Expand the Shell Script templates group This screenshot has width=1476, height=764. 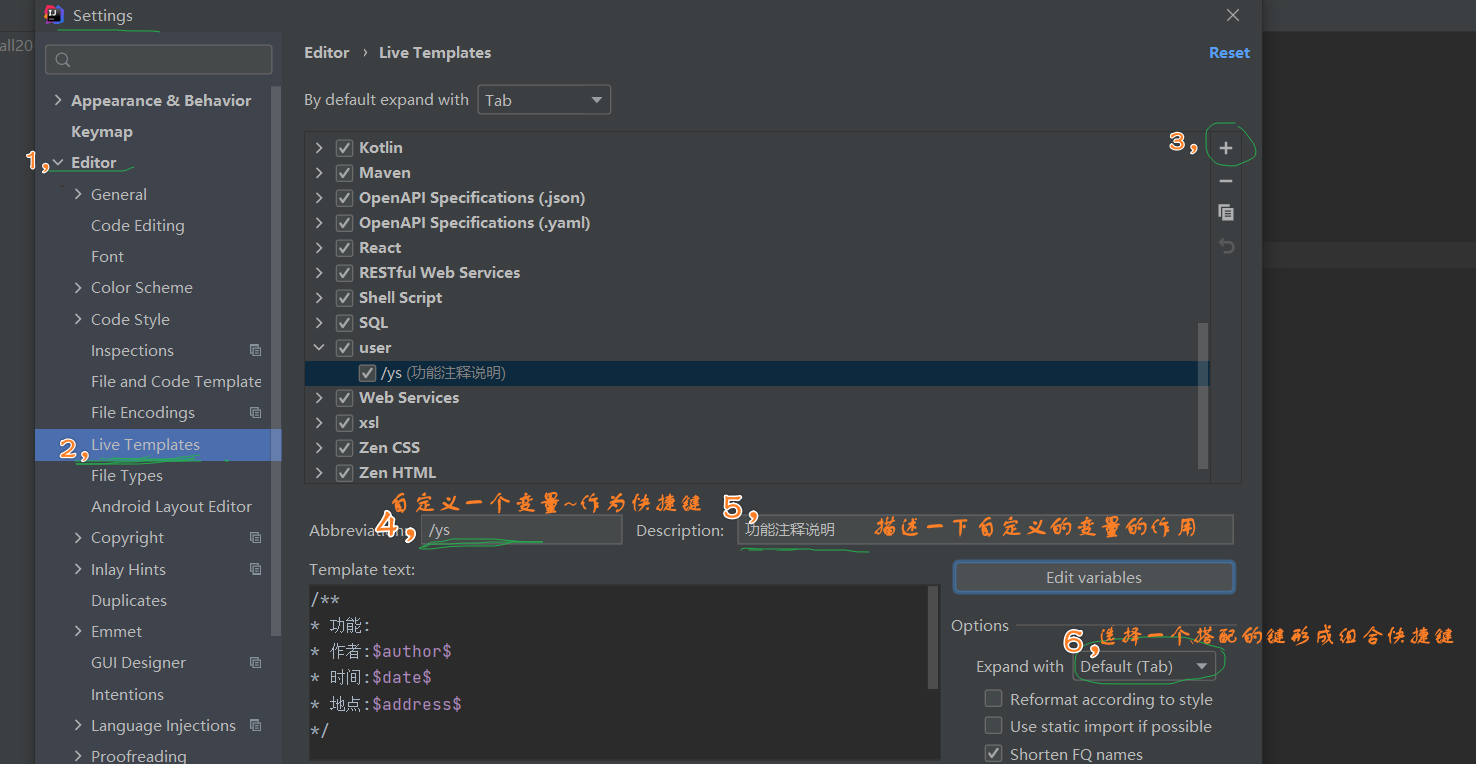coord(319,297)
